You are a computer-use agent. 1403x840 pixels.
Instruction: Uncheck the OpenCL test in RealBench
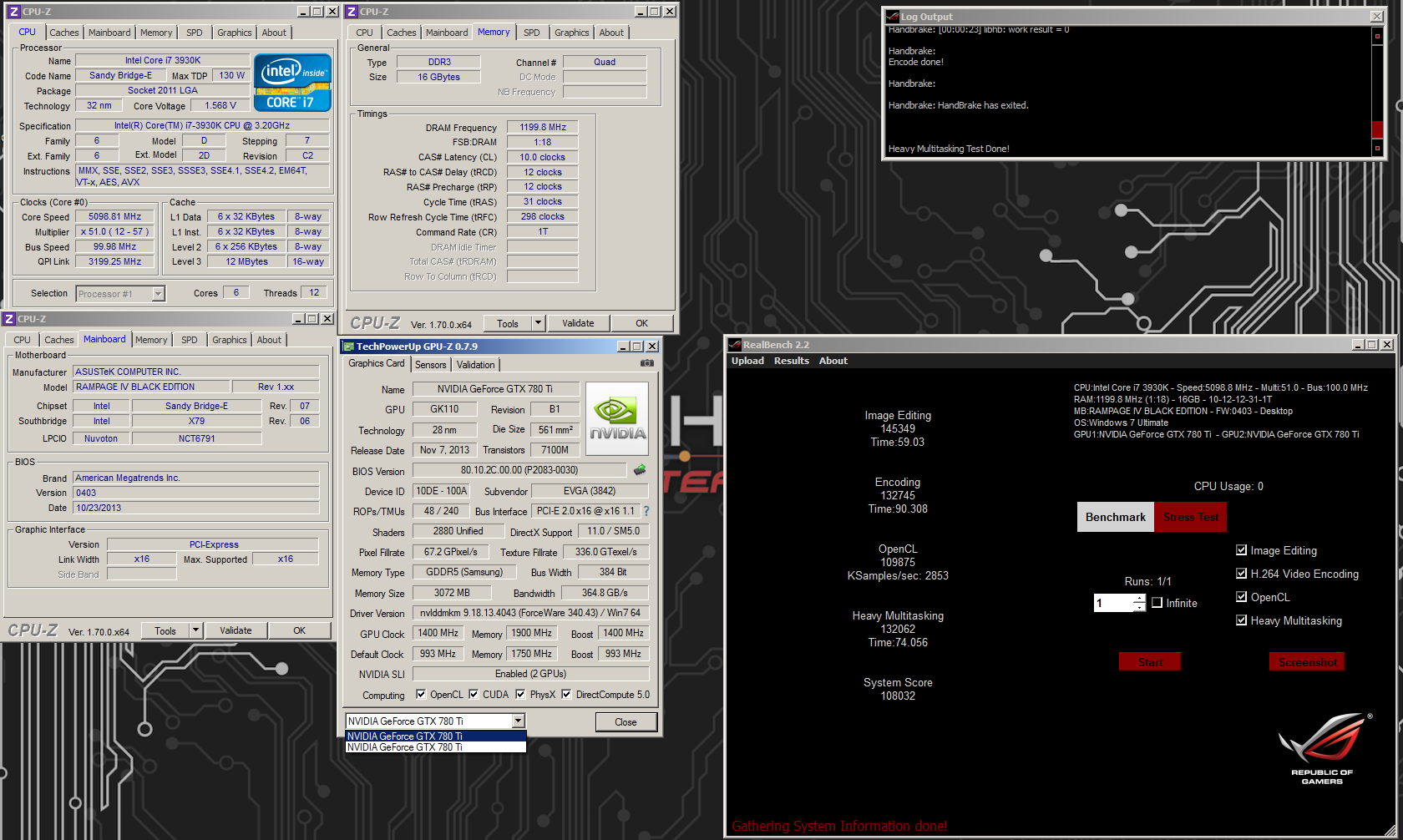click(x=1241, y=597)
